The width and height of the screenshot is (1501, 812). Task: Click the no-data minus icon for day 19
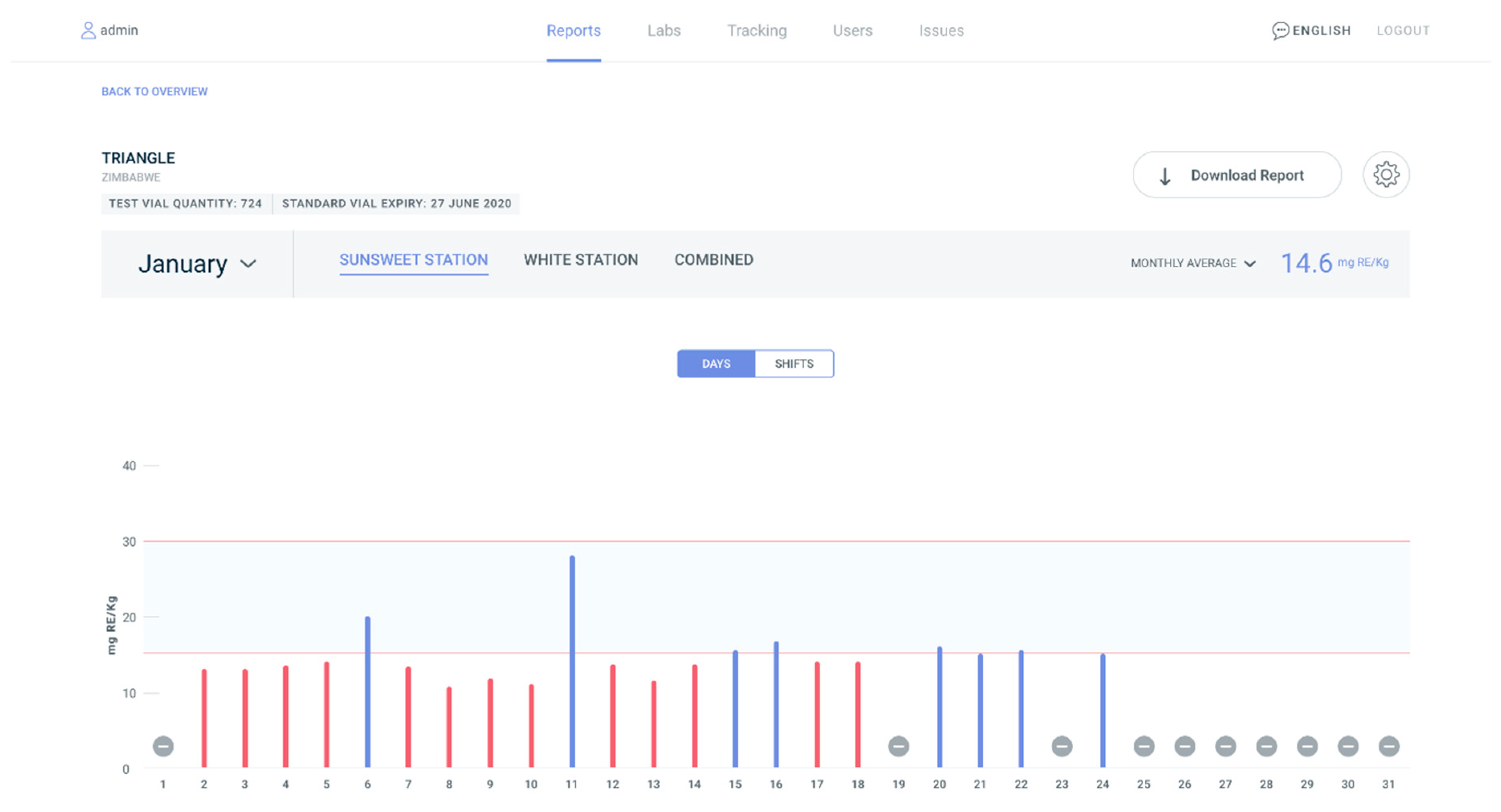[898, 746]
